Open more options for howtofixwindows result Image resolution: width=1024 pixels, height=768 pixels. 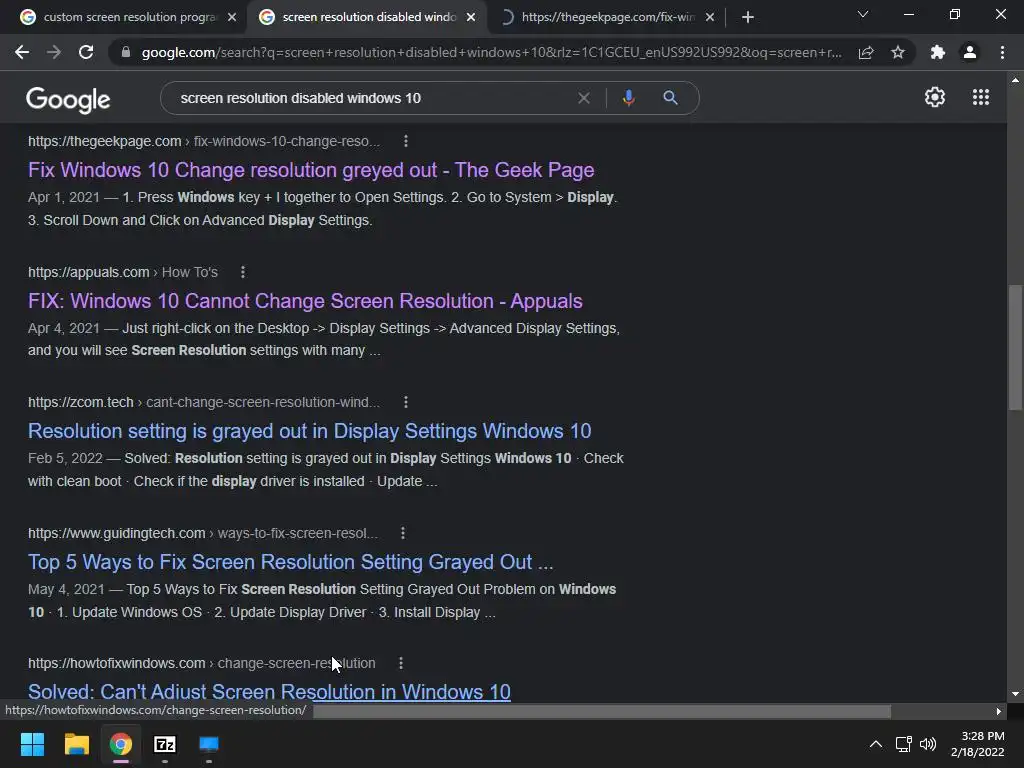tap(401, 663)
